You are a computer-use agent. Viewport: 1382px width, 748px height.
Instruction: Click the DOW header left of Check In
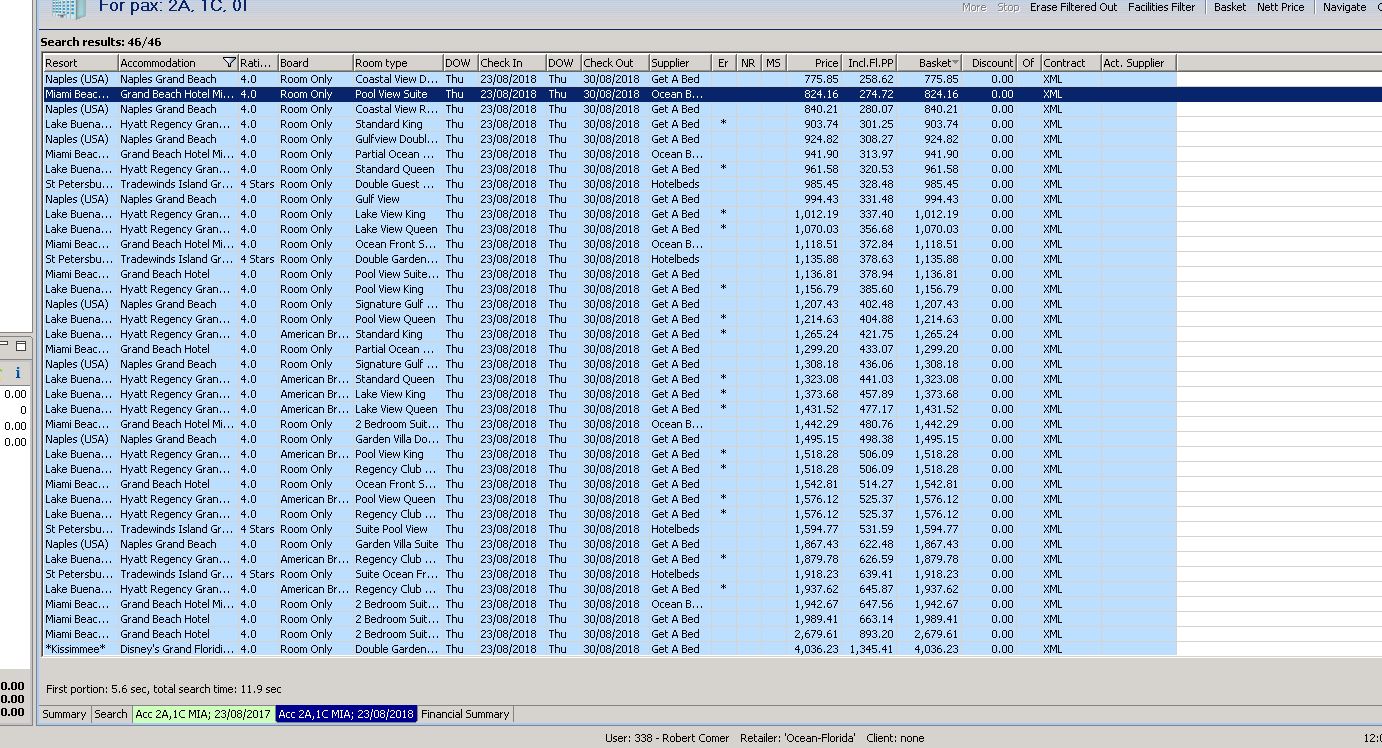point(459,63)
